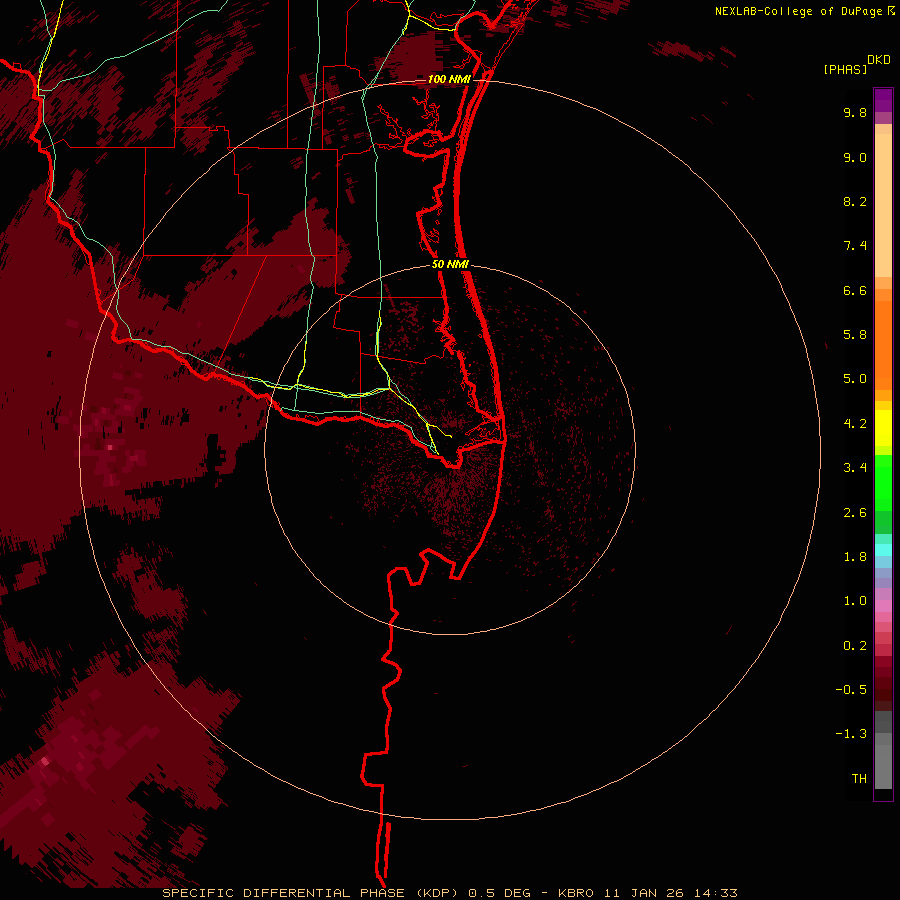Click the 1.8 color scale label
Image resolution: width=900 pixels, height=900 pixels.
pyautogui.click(x=855, y=557)
